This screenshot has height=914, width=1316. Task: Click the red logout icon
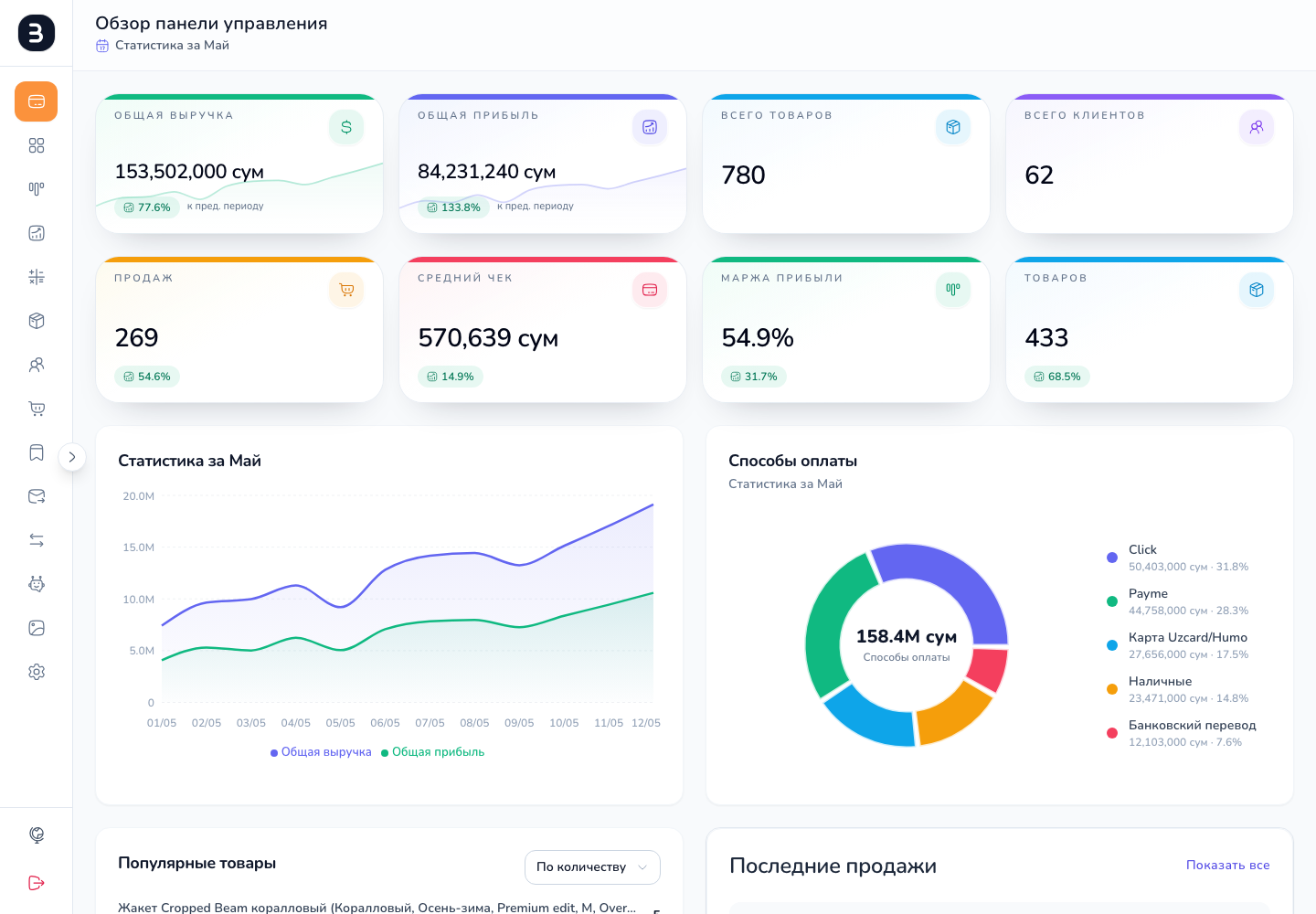coord(37,882)
